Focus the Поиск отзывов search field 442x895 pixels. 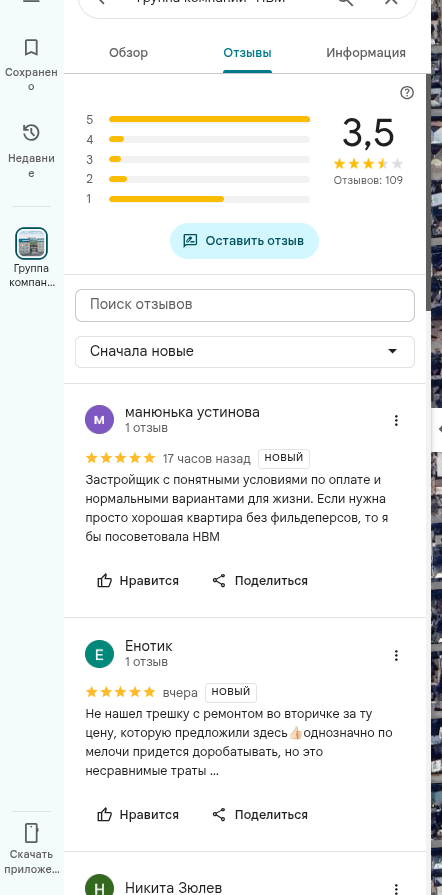click(245, 305)
